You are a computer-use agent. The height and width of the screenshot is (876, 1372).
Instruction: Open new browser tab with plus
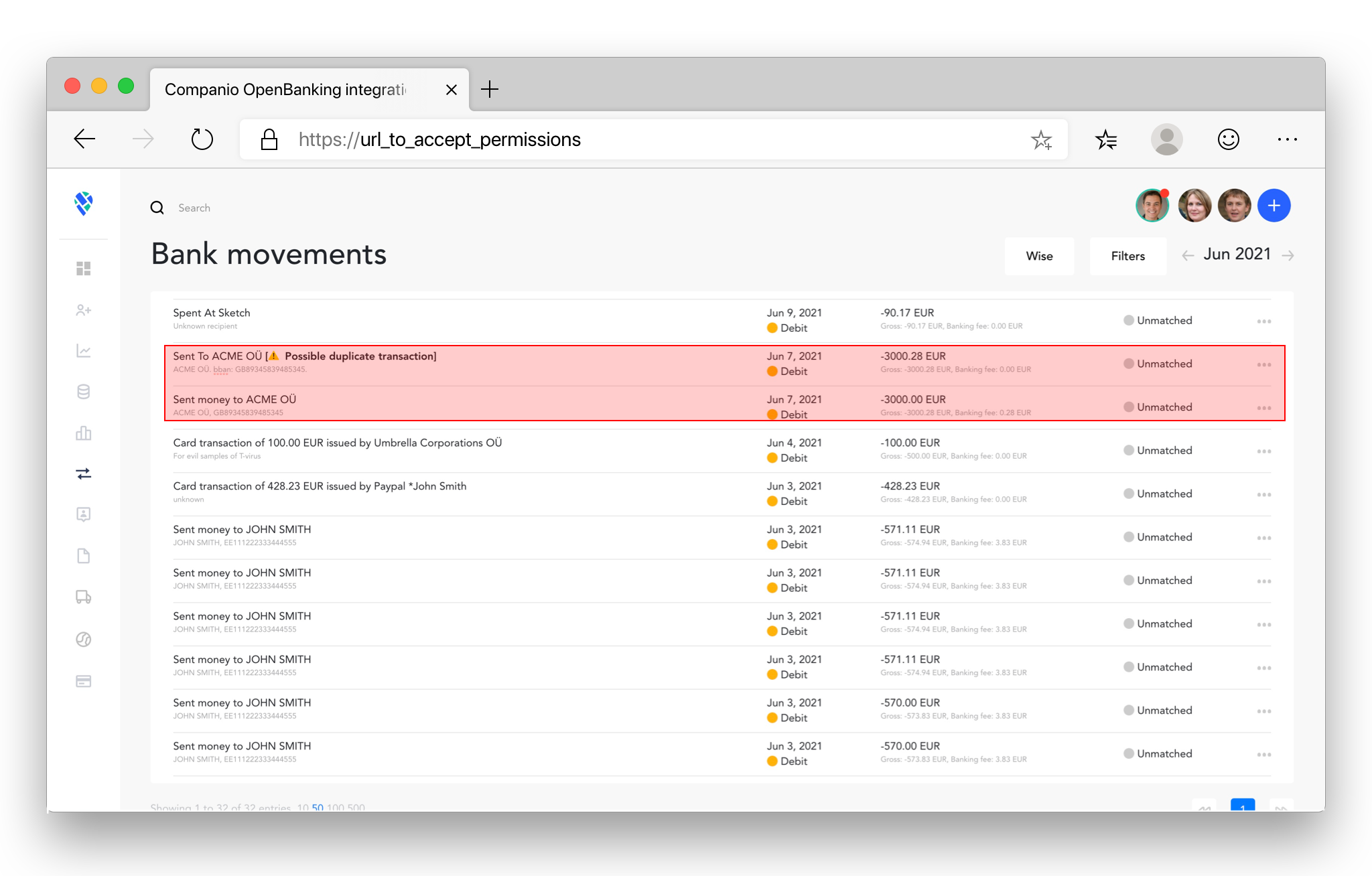click(x=490, y=89)
